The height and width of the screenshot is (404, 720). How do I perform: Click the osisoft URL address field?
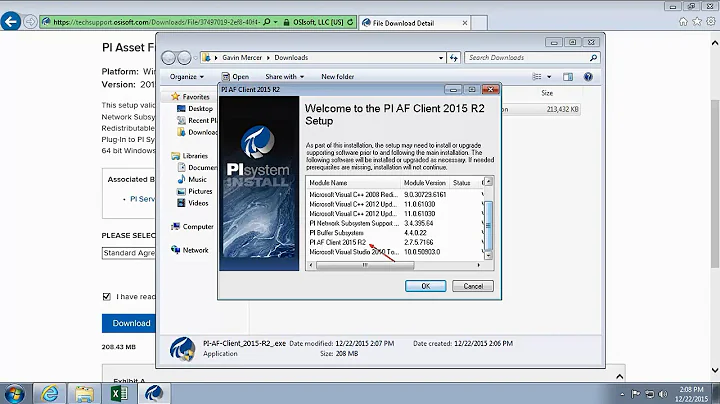coord(156,22)
